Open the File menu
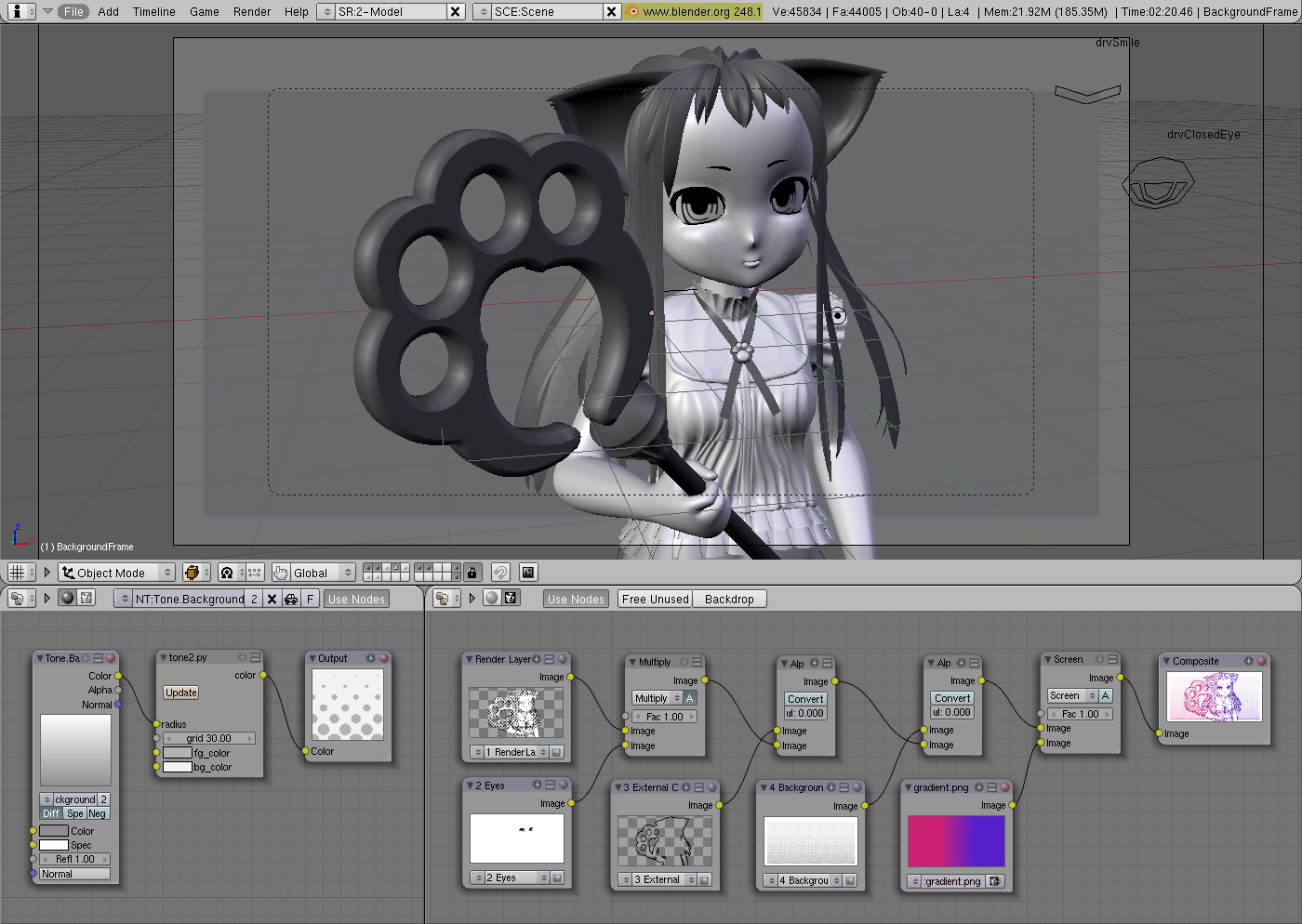The image size is (1302, 924). coord(74,11)
